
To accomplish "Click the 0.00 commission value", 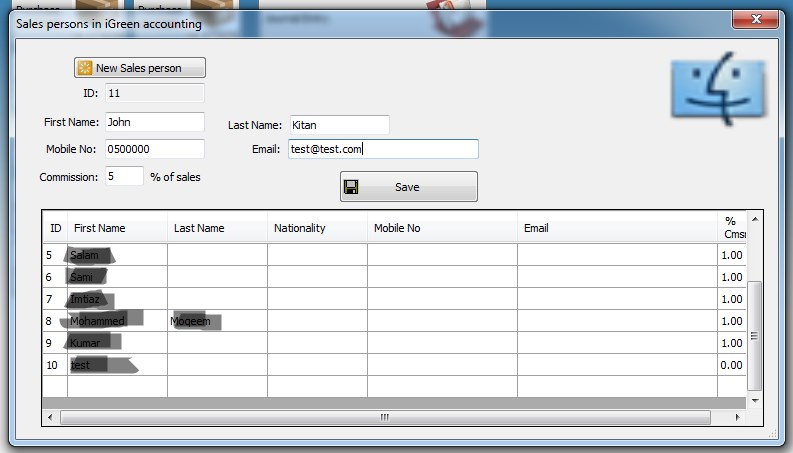I will [x=732, y=365].
